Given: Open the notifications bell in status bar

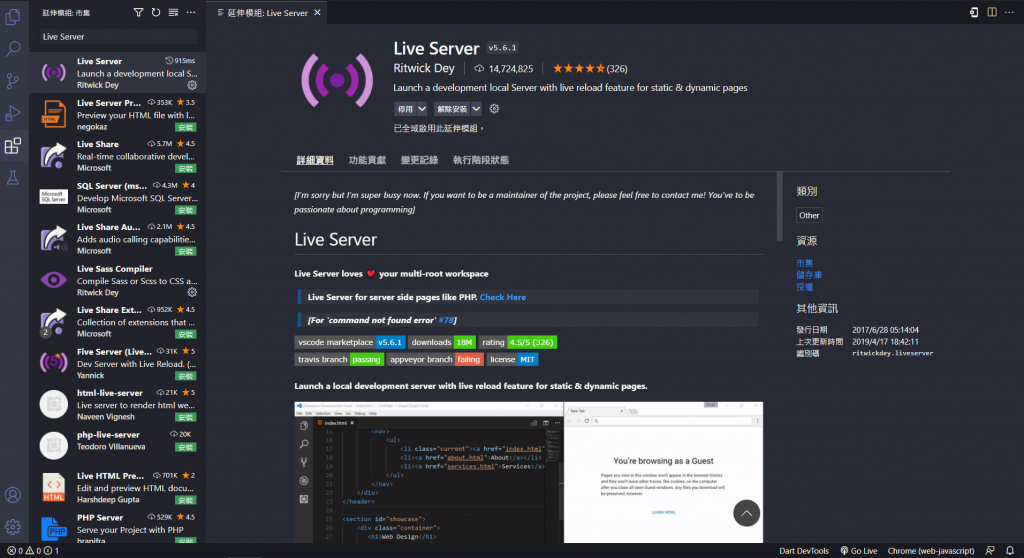Looking at the screenshot, I should point(1010,551).
